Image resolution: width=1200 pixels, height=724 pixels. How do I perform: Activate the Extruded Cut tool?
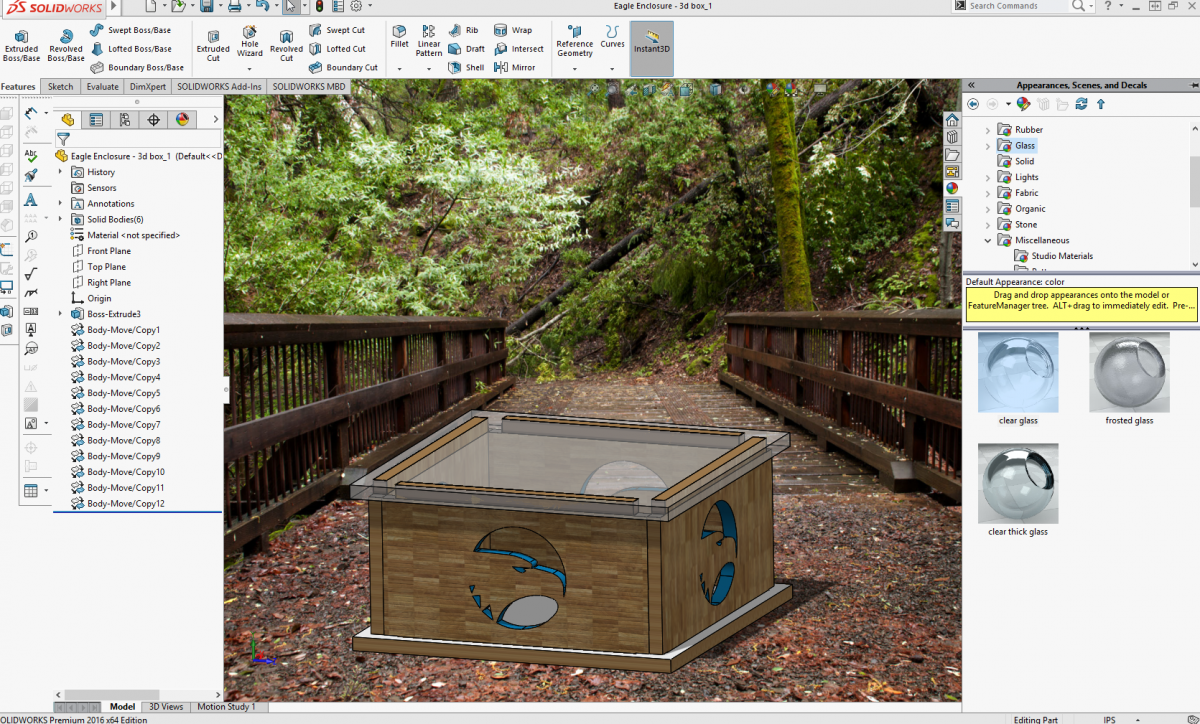212,45
